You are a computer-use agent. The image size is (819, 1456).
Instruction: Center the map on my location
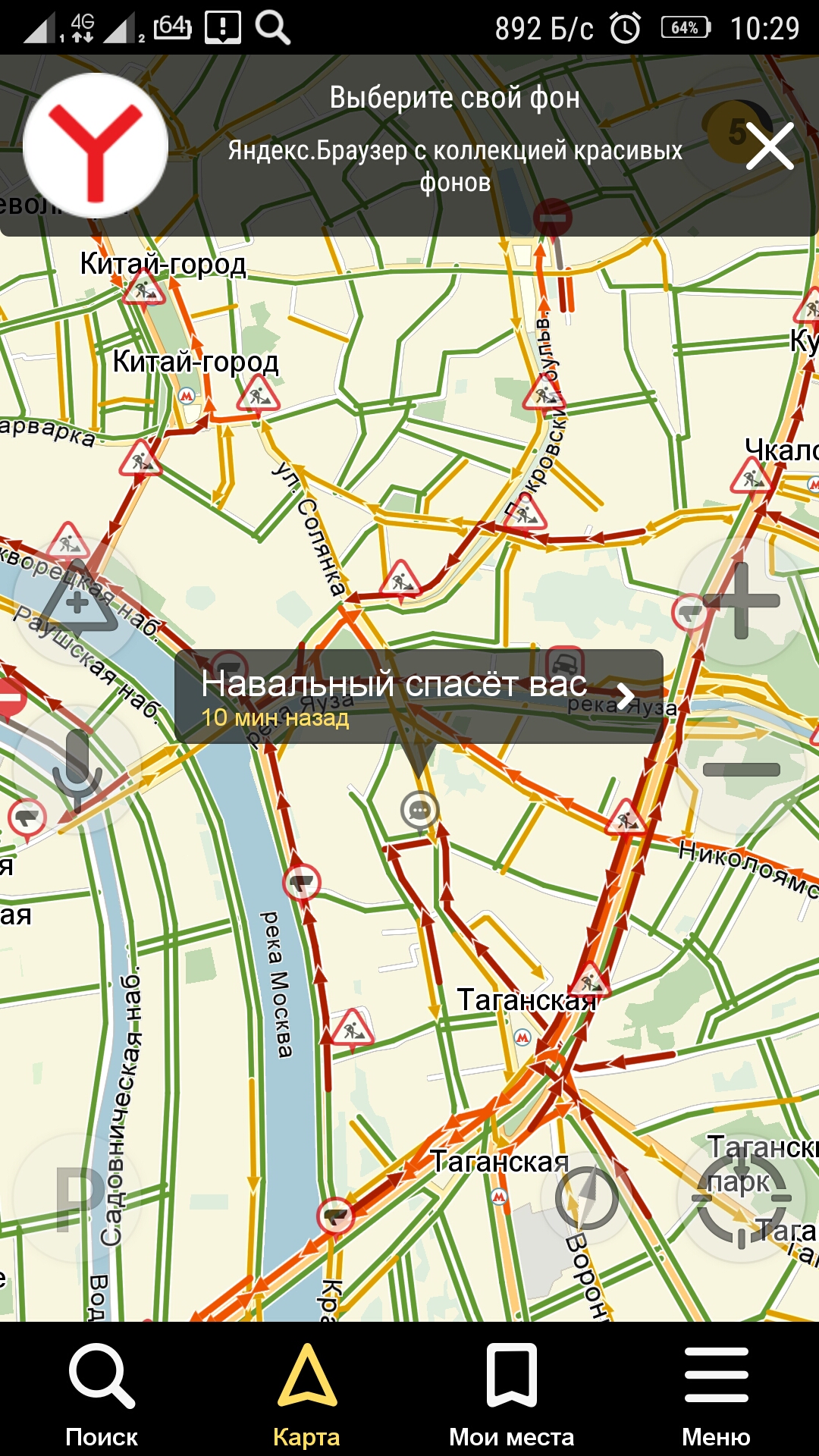tap(741, 1198)
